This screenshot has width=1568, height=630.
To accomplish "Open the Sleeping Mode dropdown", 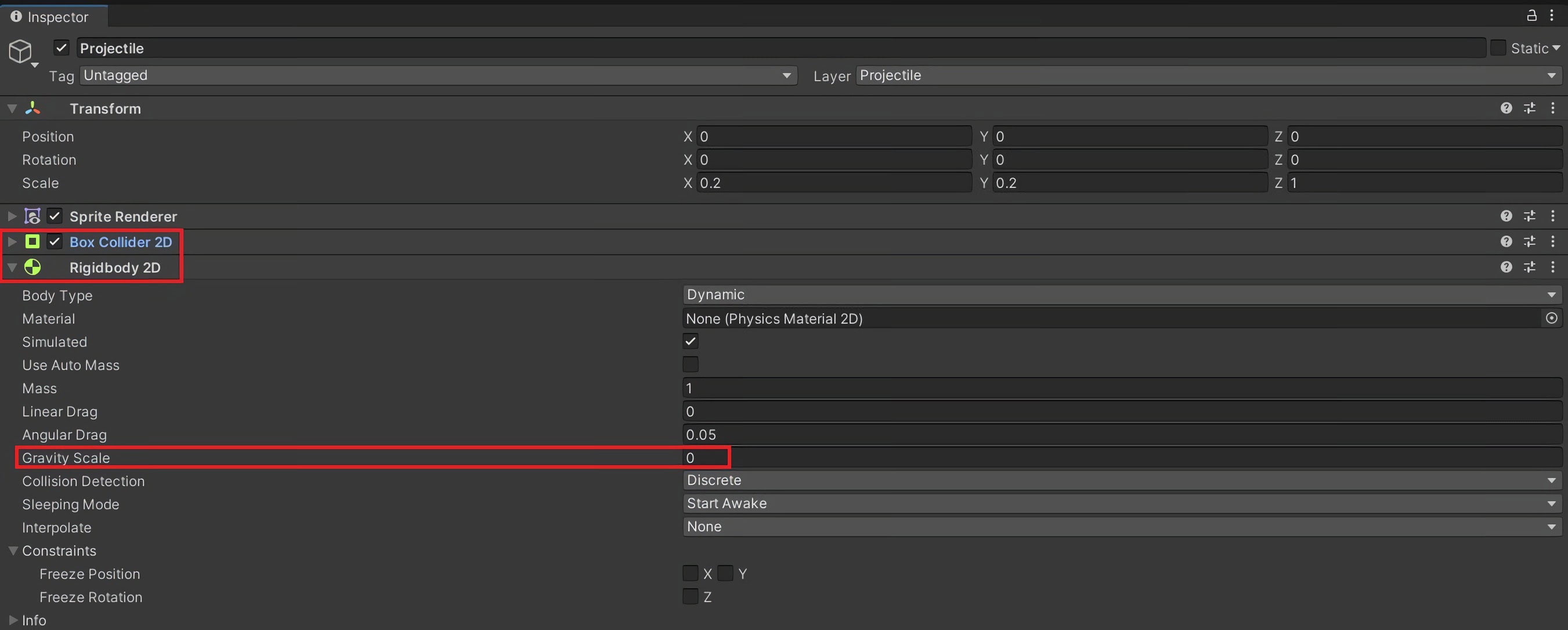I will pyautogui.click(x=1120, y=504).
